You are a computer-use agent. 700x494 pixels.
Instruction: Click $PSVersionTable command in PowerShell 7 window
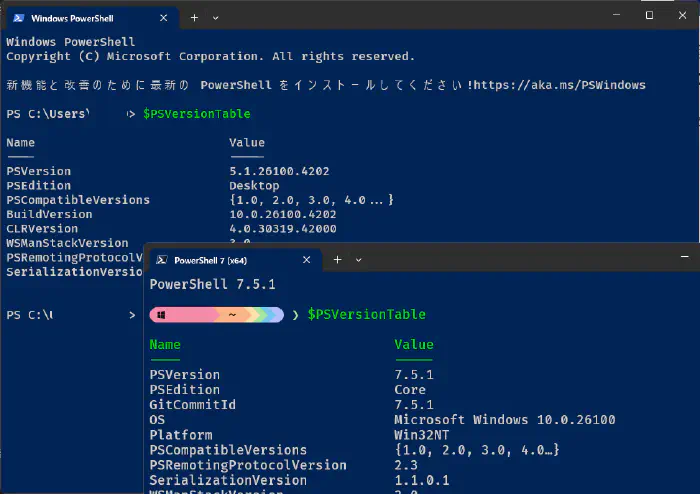tap(367, 314)
